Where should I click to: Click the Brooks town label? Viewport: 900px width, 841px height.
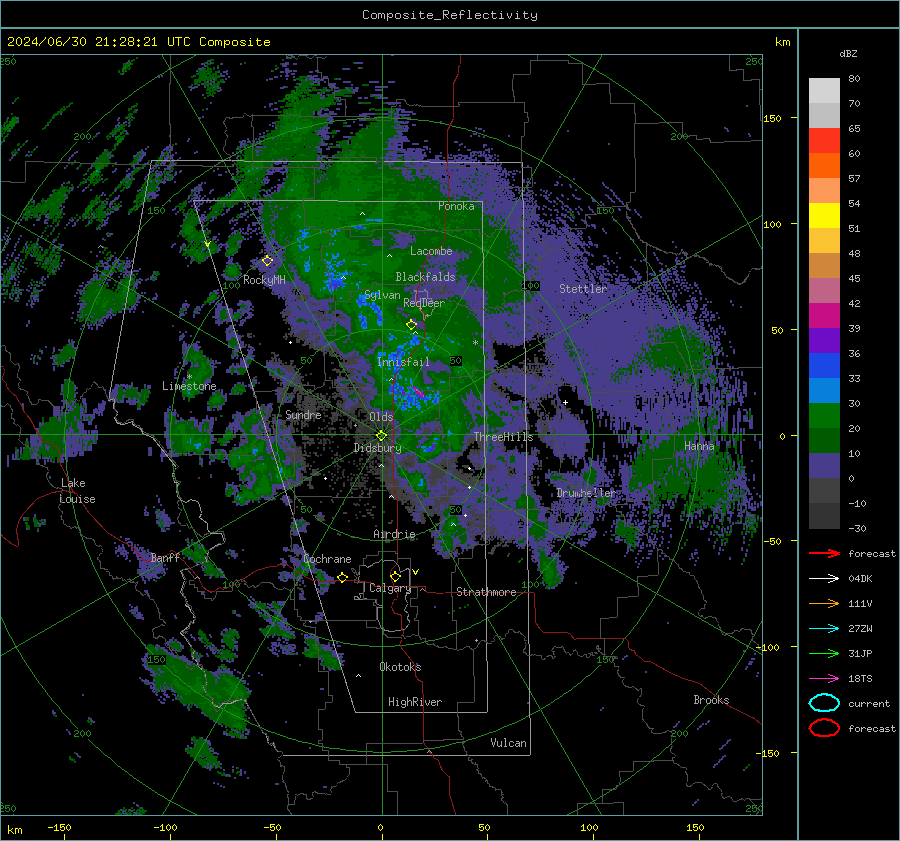711,700
